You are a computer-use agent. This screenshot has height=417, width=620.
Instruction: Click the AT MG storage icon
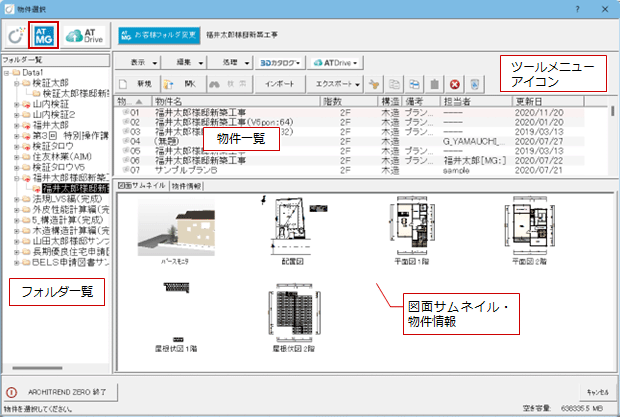43,34
